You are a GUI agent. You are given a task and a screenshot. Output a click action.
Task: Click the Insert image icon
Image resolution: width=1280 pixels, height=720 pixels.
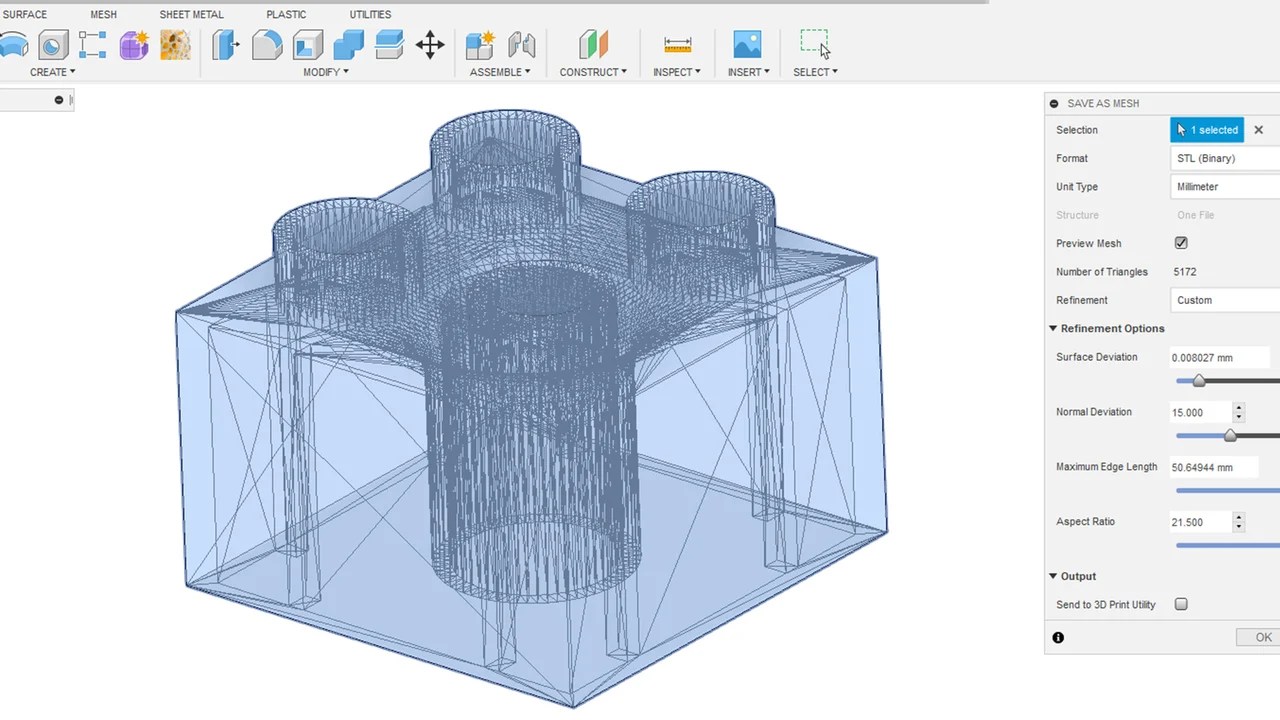pos(747,44)
